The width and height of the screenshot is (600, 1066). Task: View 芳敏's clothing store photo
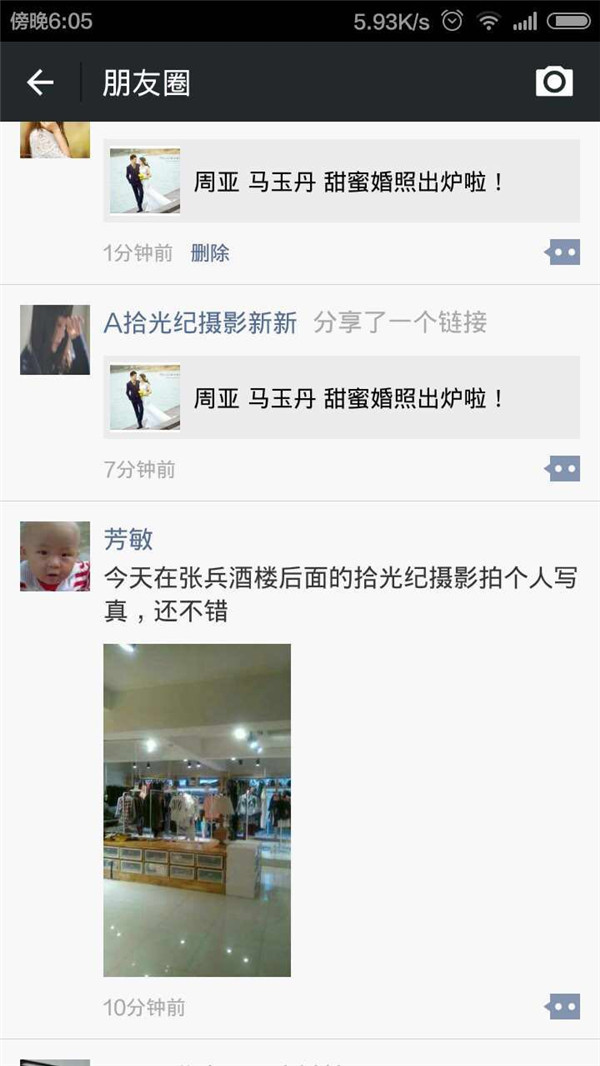click(197, 810)
